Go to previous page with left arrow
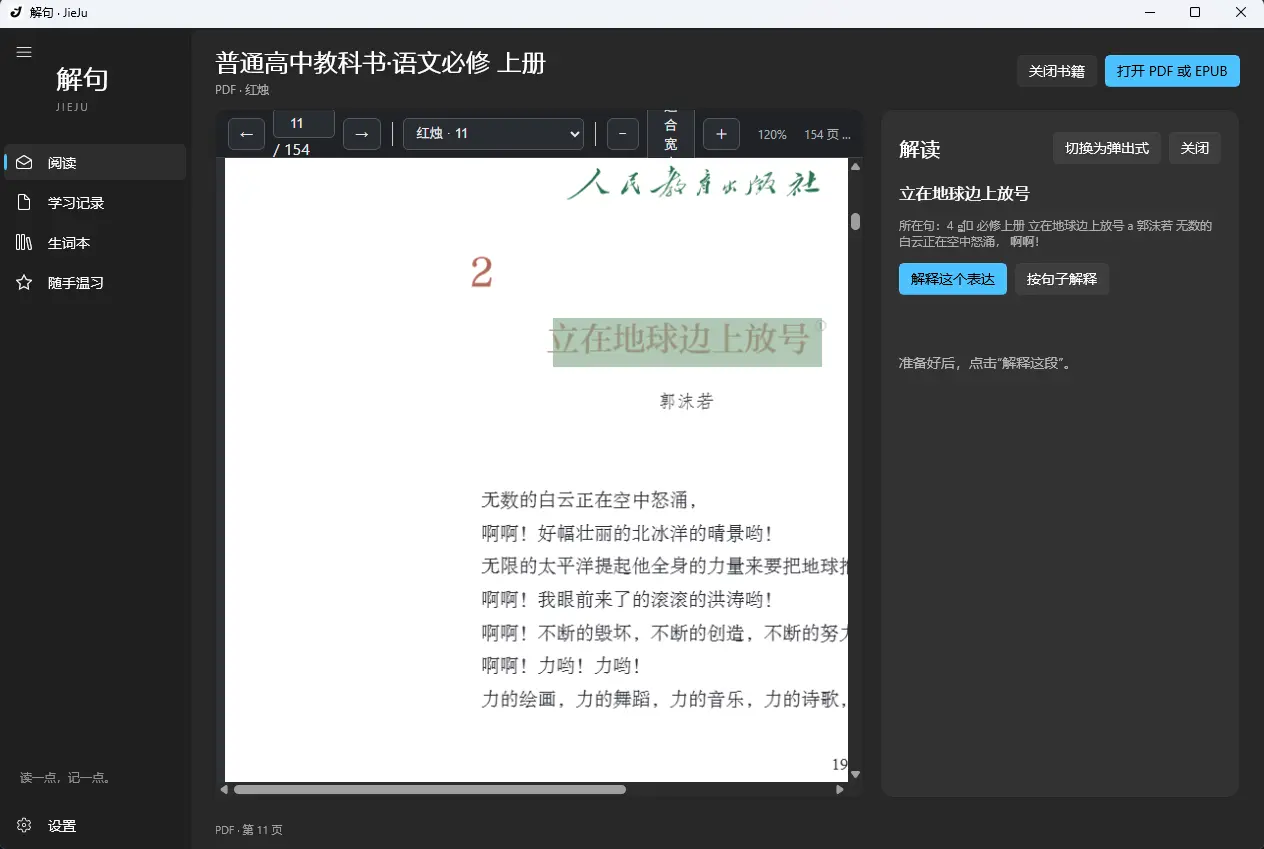1264x849 pixels. (x=246, y=134)
